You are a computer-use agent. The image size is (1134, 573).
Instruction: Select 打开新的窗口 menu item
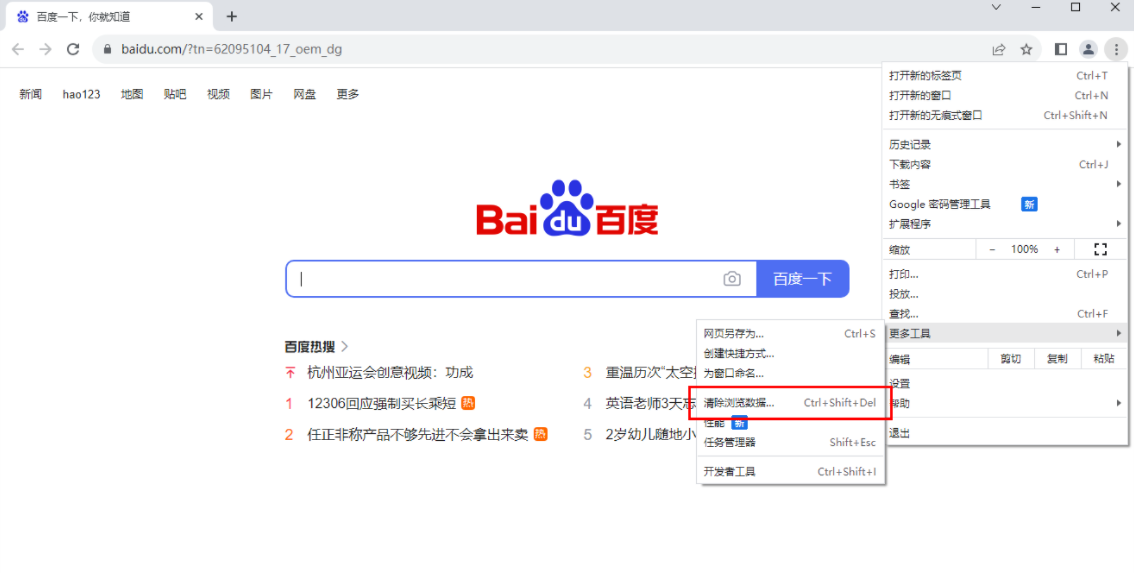point(1005,96)
